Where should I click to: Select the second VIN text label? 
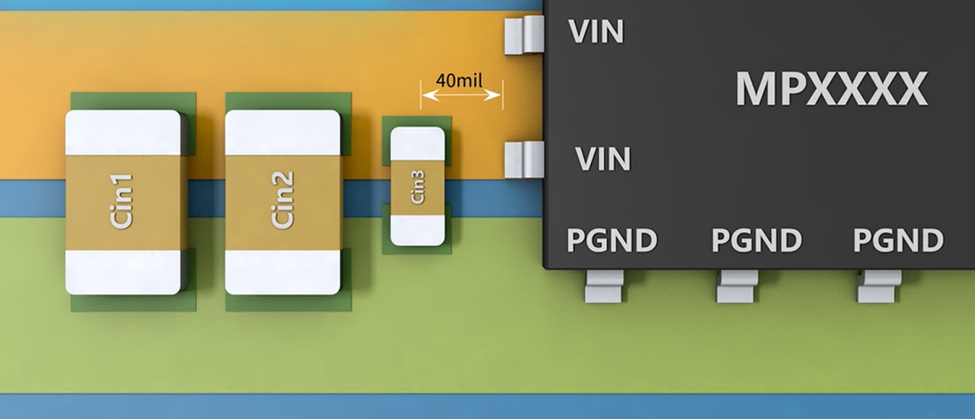pyautogui.click(x=603, y=159)
